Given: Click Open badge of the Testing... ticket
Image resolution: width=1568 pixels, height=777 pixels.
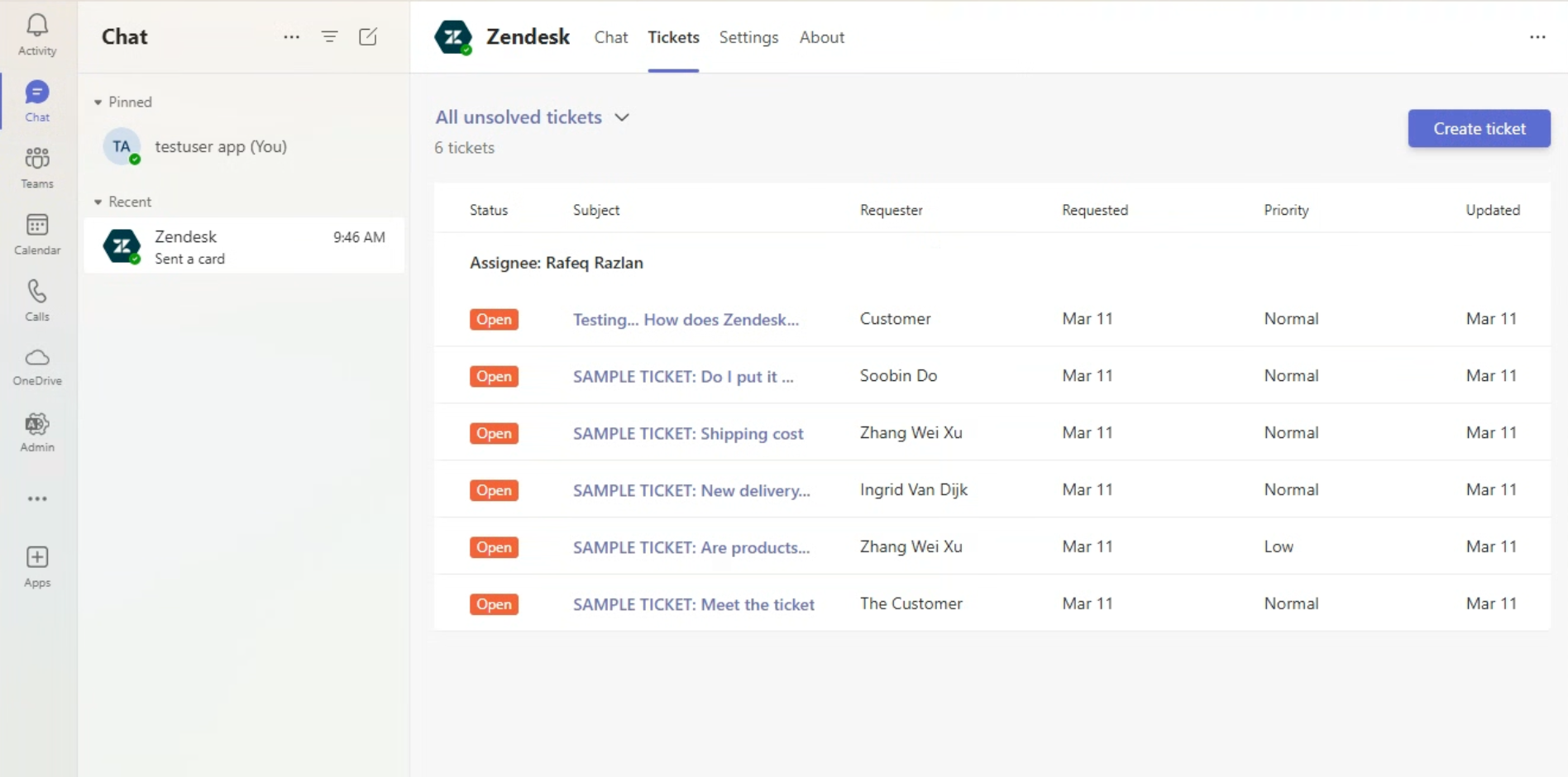Looking at the screenshot, I should 494,319.
